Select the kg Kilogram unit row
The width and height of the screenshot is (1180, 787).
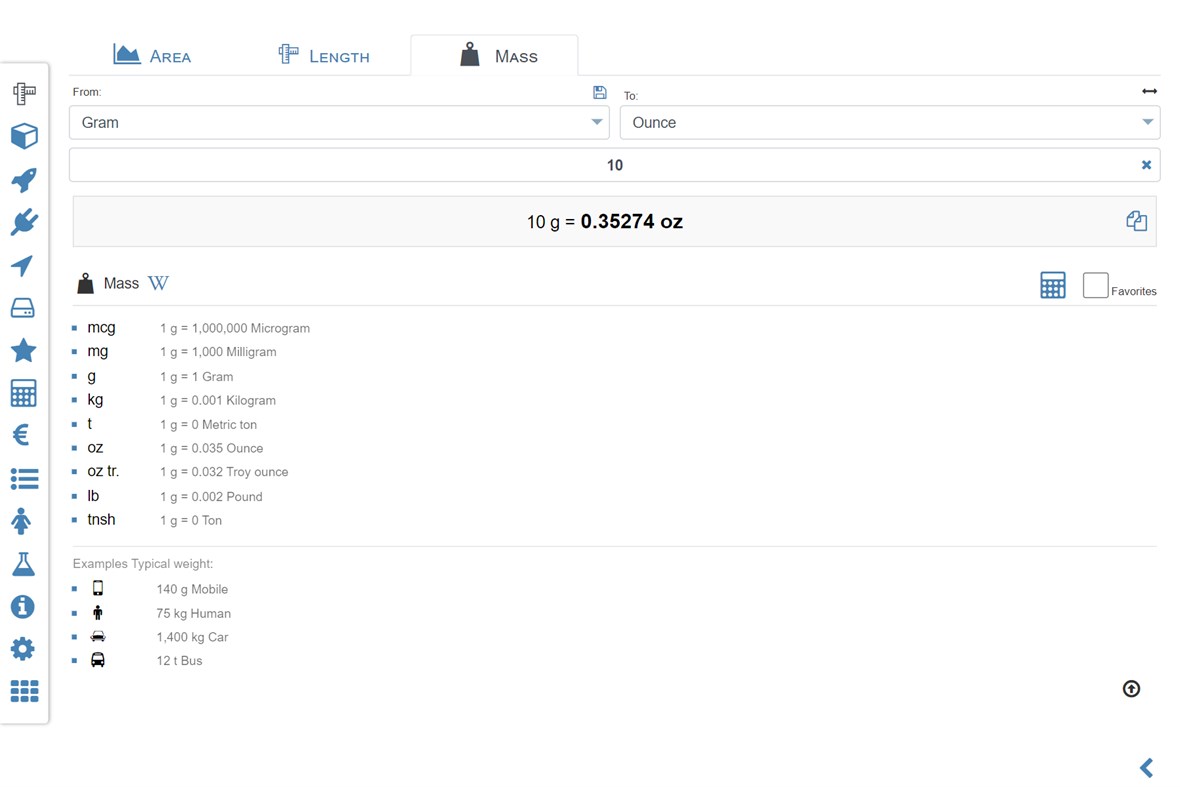pos(174,400)
